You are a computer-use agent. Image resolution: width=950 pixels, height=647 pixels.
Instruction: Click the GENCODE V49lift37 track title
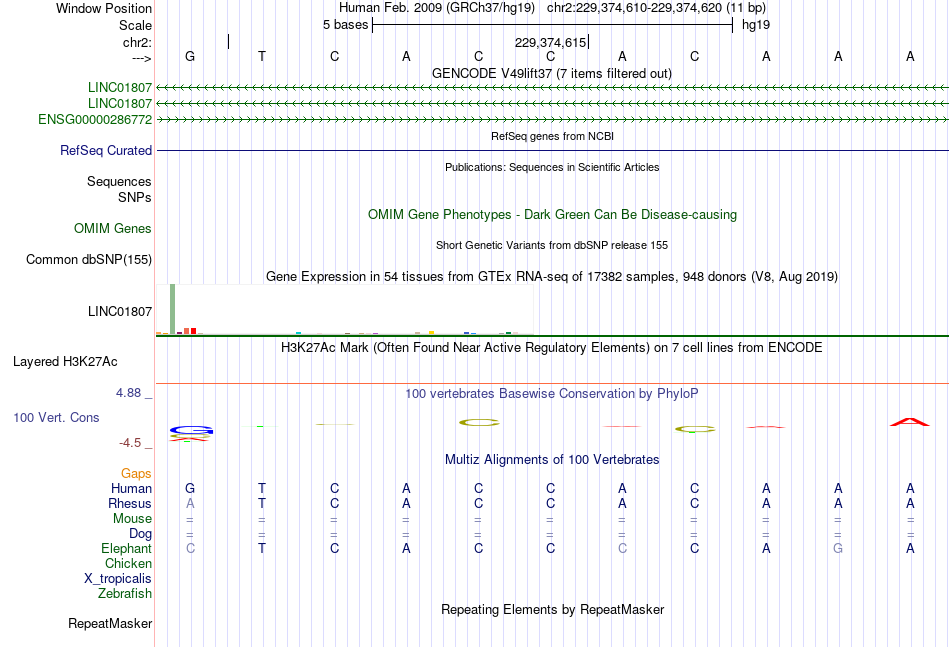click(x=552, y=73)
